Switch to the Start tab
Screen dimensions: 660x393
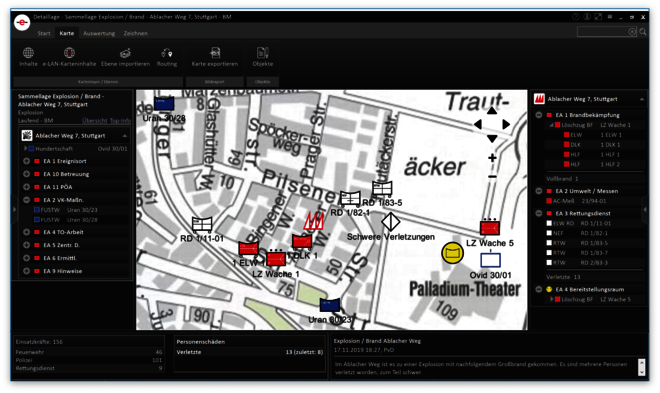pyautogui.click(x=44, y=33)
